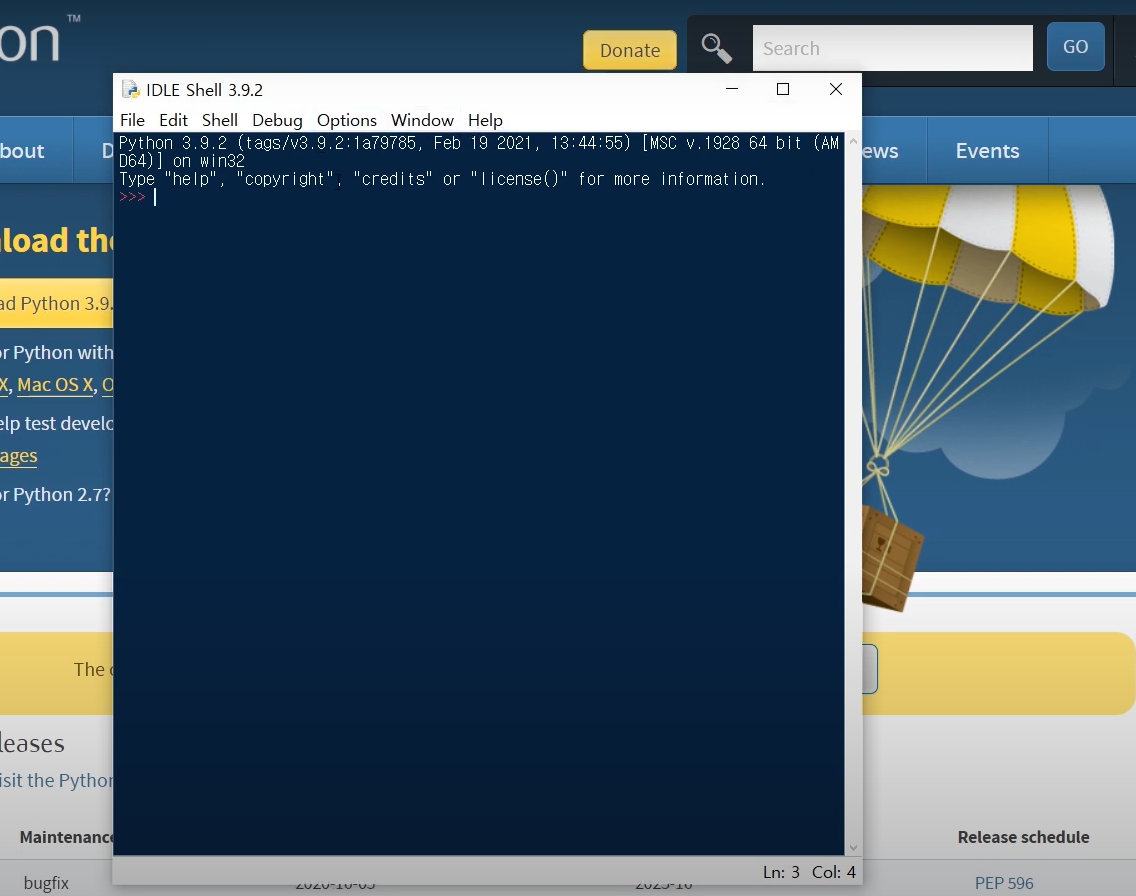Viewport: 1136px width, 896px height.
Task: Maximize the IDLE Shell window
Action: pos(782,89)
